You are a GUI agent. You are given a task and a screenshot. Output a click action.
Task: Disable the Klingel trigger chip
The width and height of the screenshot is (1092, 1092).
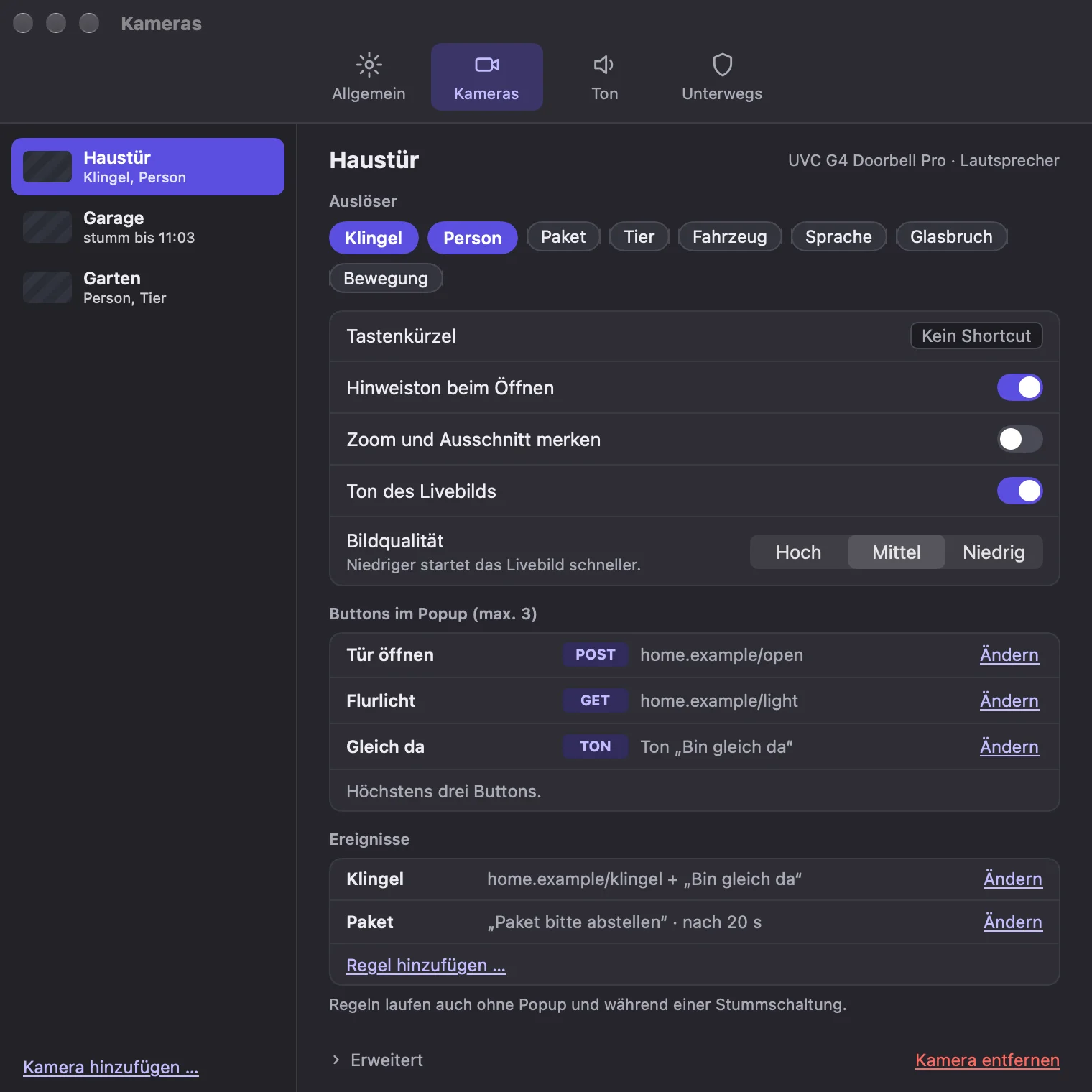374,238
